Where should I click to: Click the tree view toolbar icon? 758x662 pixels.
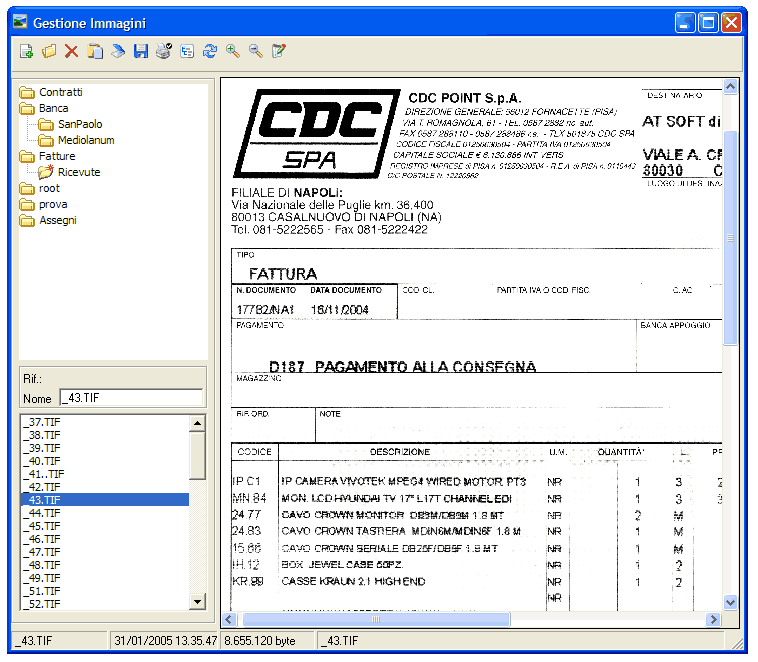click(187, 51)
